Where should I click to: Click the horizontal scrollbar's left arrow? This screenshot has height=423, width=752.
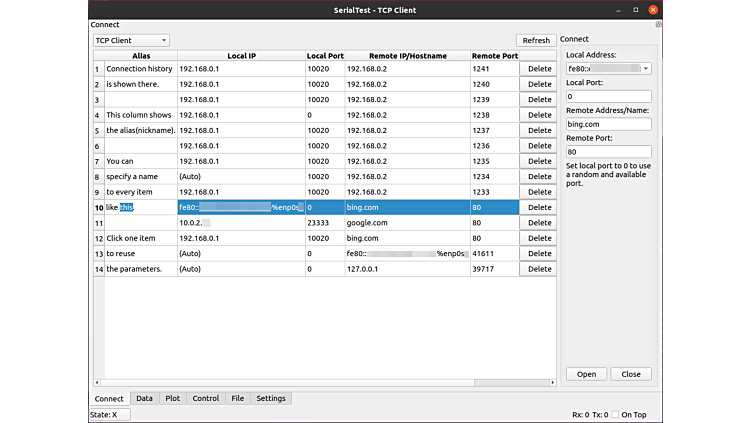pyautogui.click(x=97, y=382)
